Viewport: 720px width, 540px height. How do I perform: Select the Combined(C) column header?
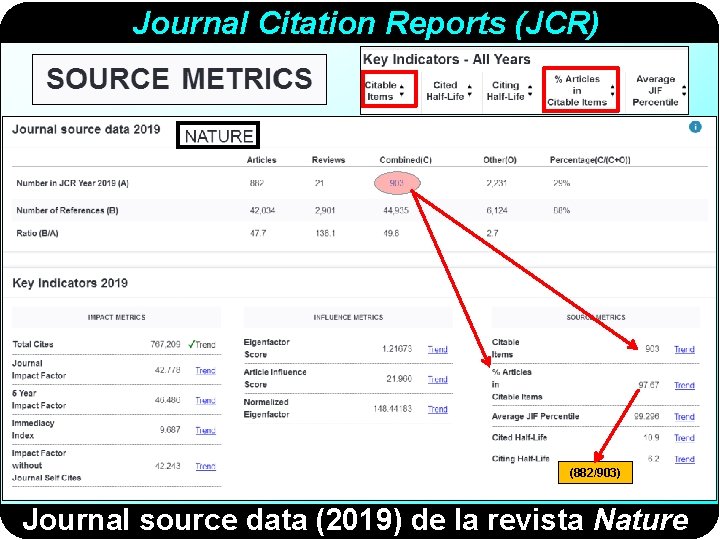[405, 160]
